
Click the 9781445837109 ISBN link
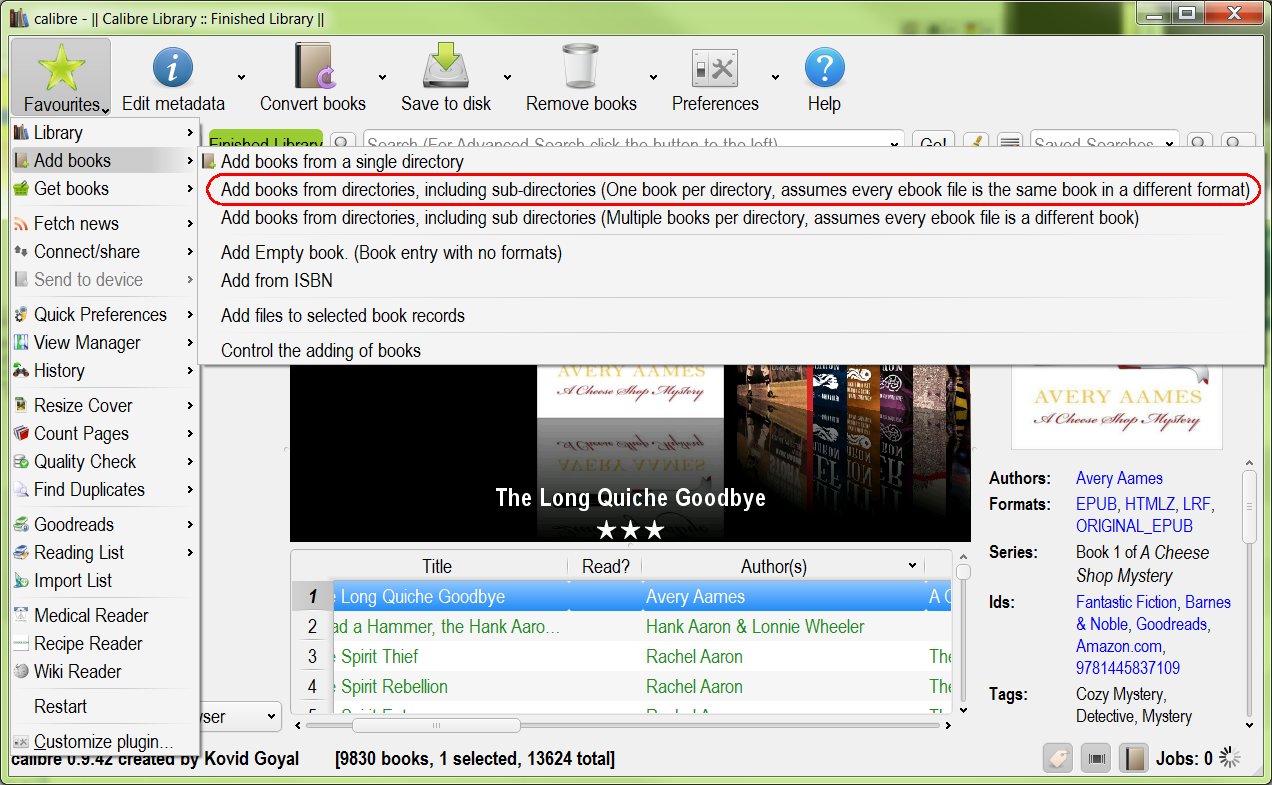(x=1128, y=668)
